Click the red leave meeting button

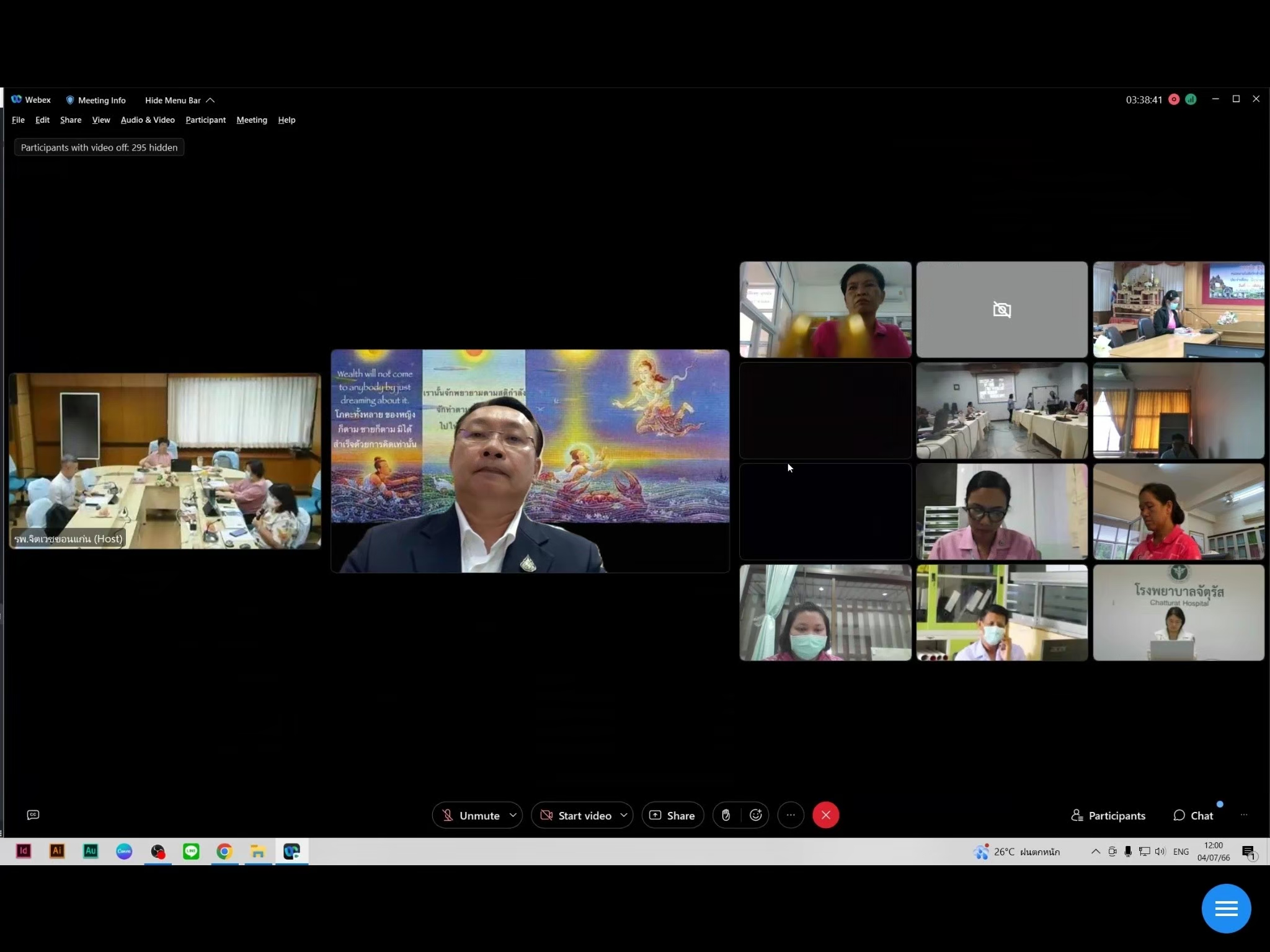pyautogui.click(x=825, y=815)
